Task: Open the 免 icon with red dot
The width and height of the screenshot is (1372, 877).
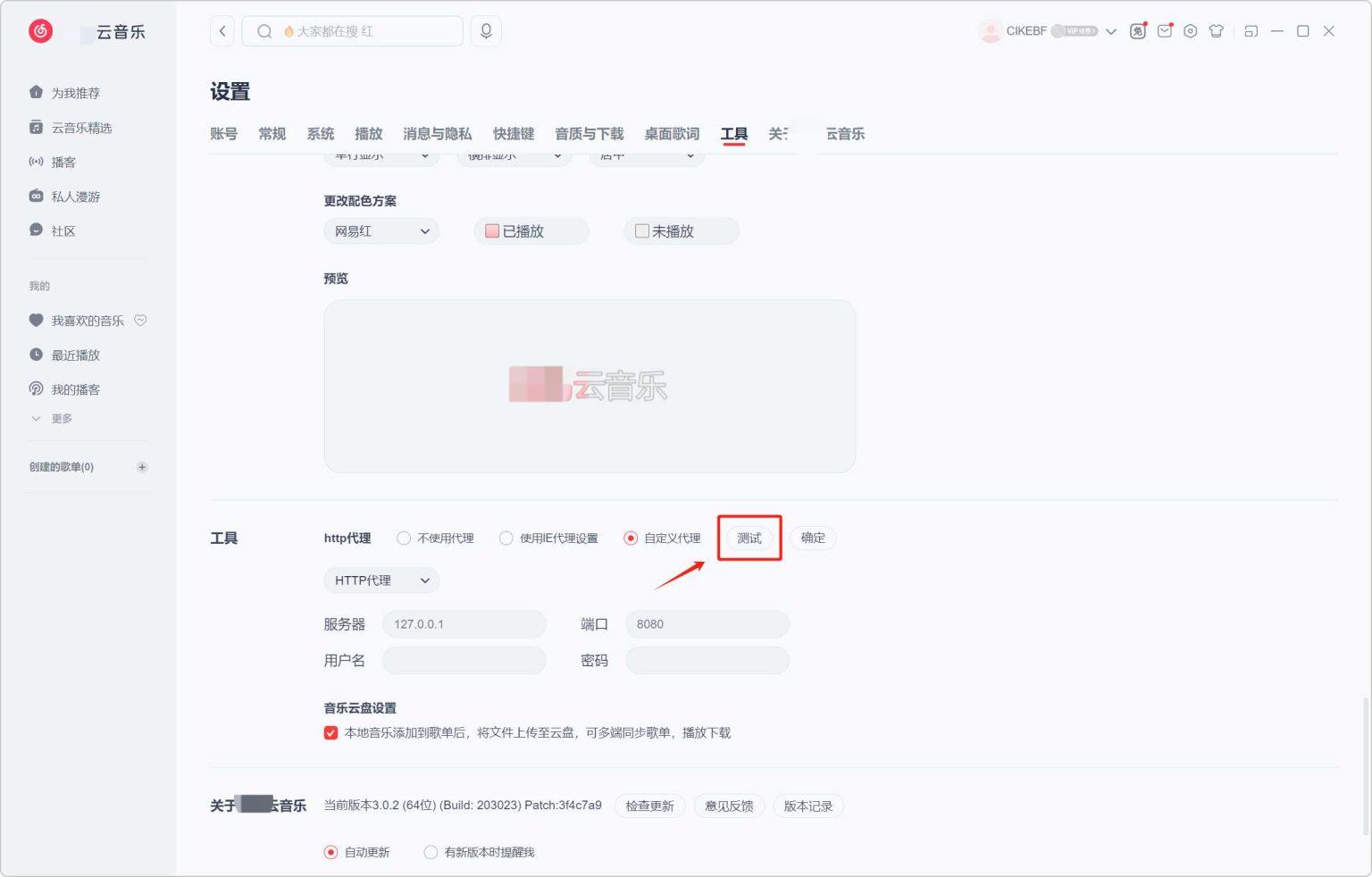Action: [x=1138, y=31]
